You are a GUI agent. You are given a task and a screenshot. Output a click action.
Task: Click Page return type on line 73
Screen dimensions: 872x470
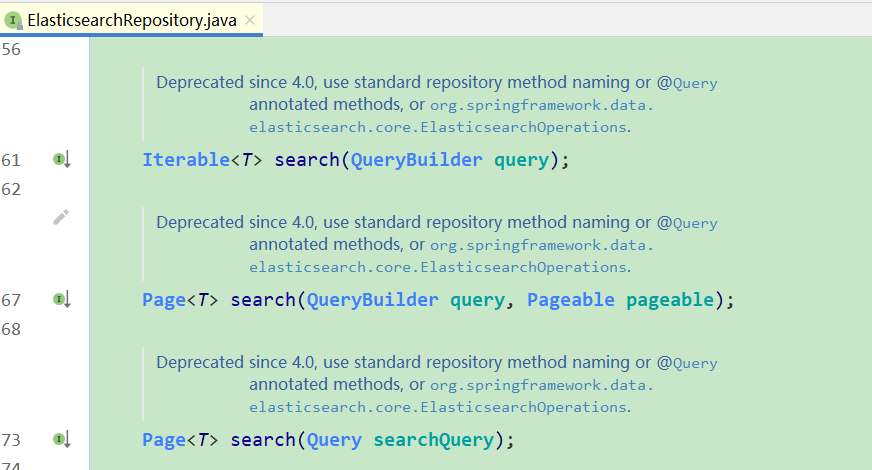pyautogui.click(x=164, y=441)
